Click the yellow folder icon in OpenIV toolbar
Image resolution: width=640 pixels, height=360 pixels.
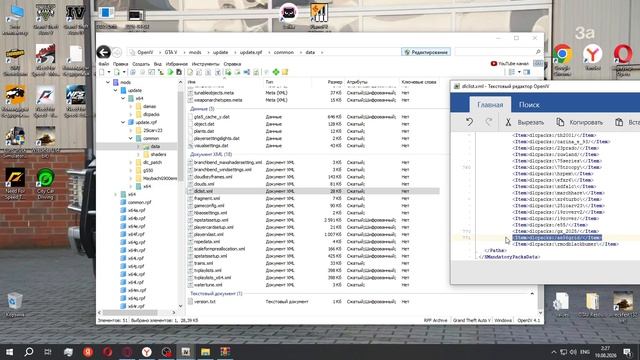[285, 72]
